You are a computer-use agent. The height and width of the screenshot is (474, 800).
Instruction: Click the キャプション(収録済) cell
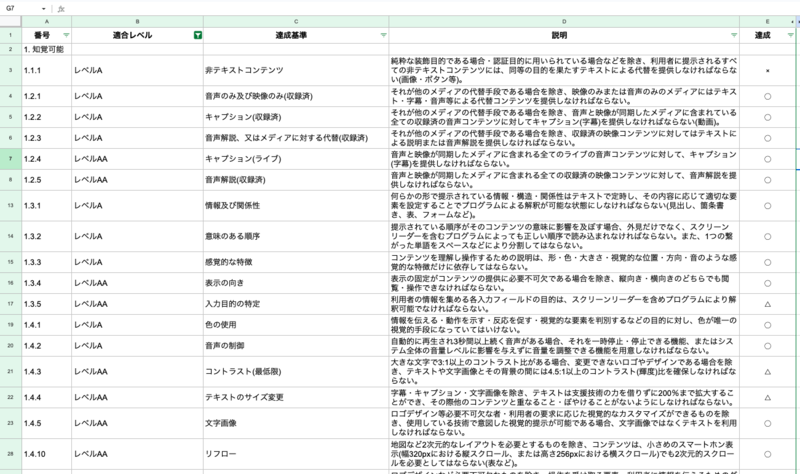(x=296, y=117)
